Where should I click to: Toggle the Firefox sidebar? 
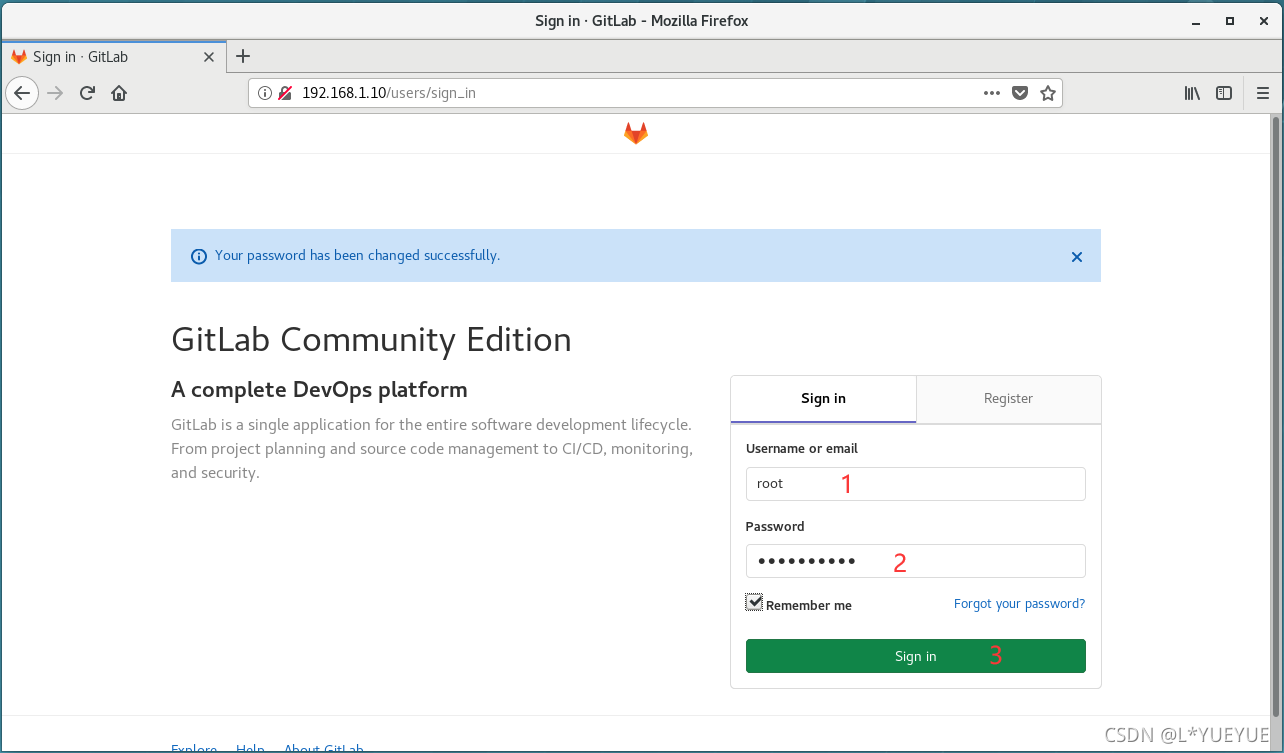pos(1224,93)
